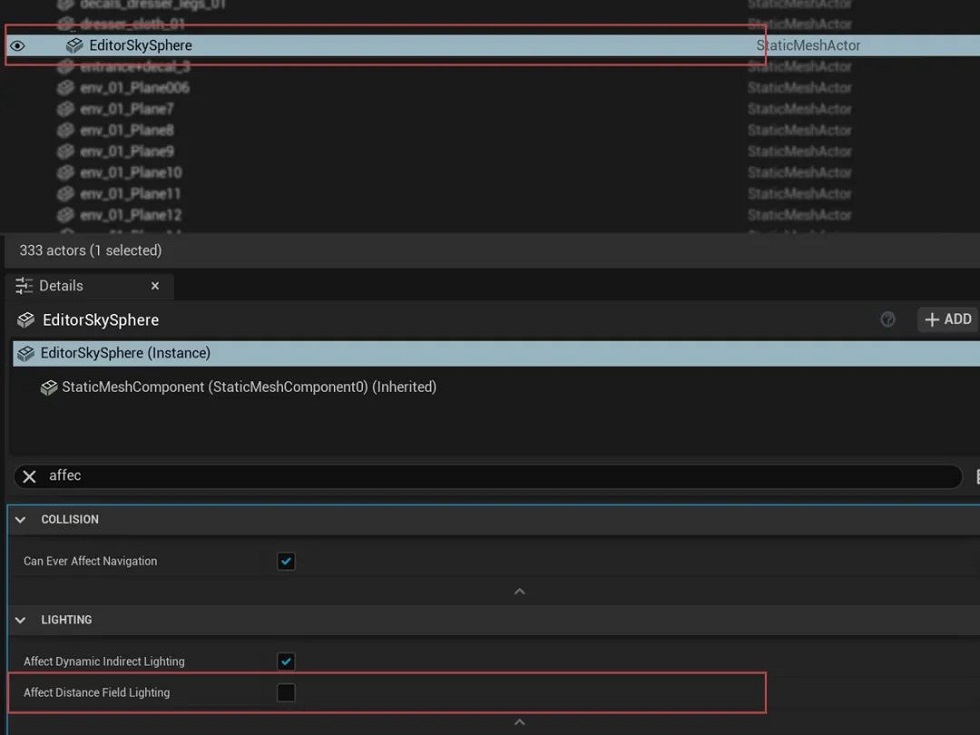
Task: Click the Add component button
Action: tap(947, 320)
